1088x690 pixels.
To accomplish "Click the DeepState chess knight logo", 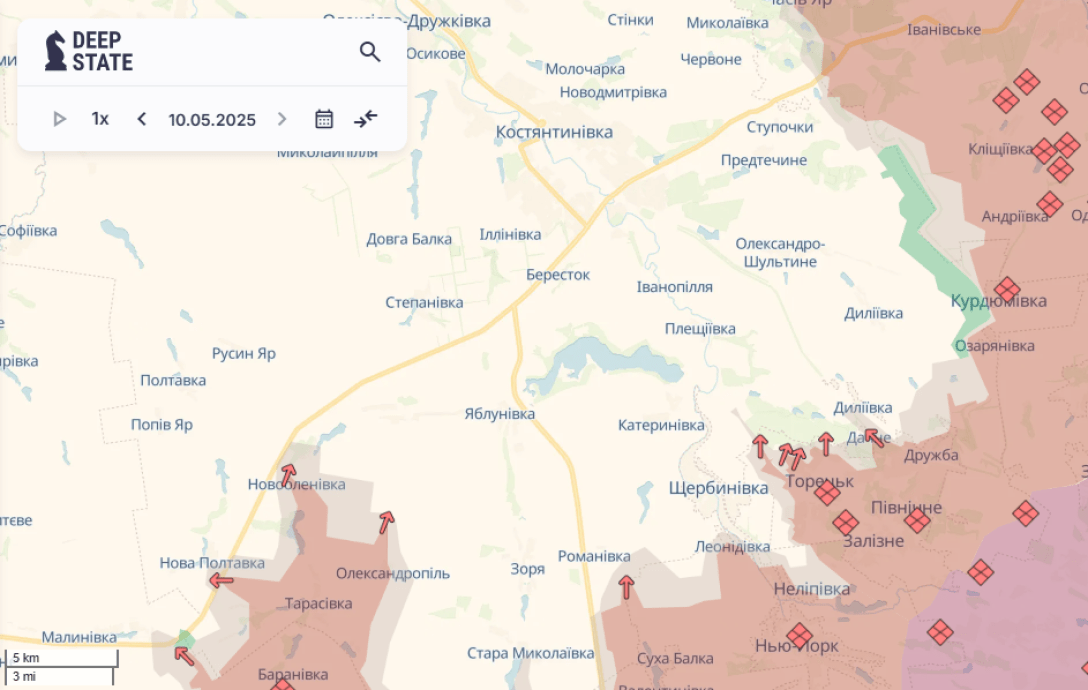I will 56,51.
